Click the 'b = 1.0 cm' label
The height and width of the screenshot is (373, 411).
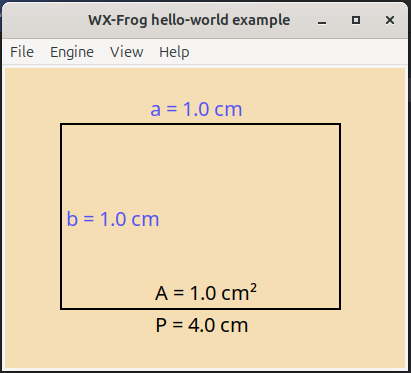pyautogui.click(x=113, y=219)
